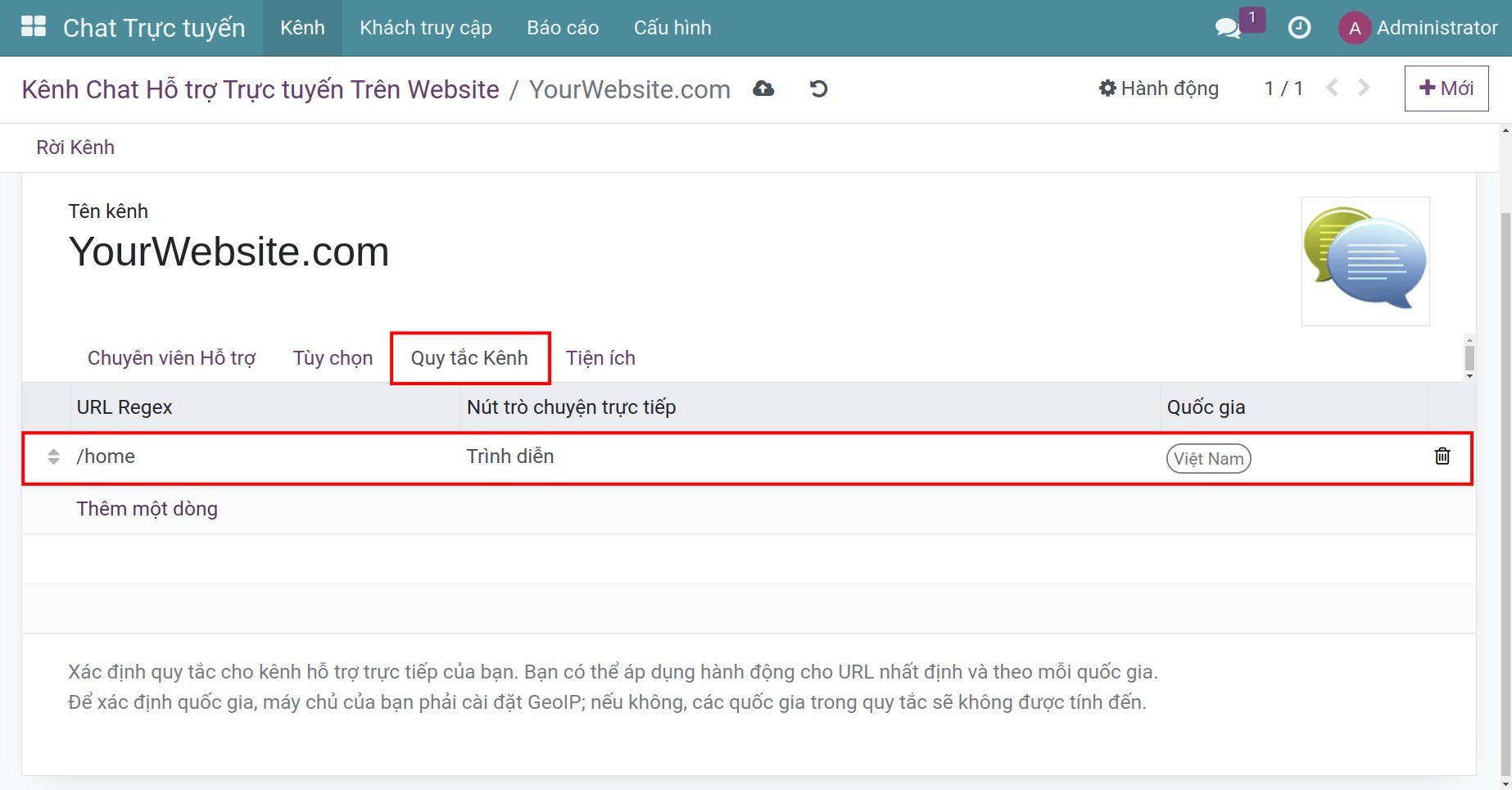Click the Rời Kênh button
This screenshot has height=790, width=1512.
coord(75,148)
